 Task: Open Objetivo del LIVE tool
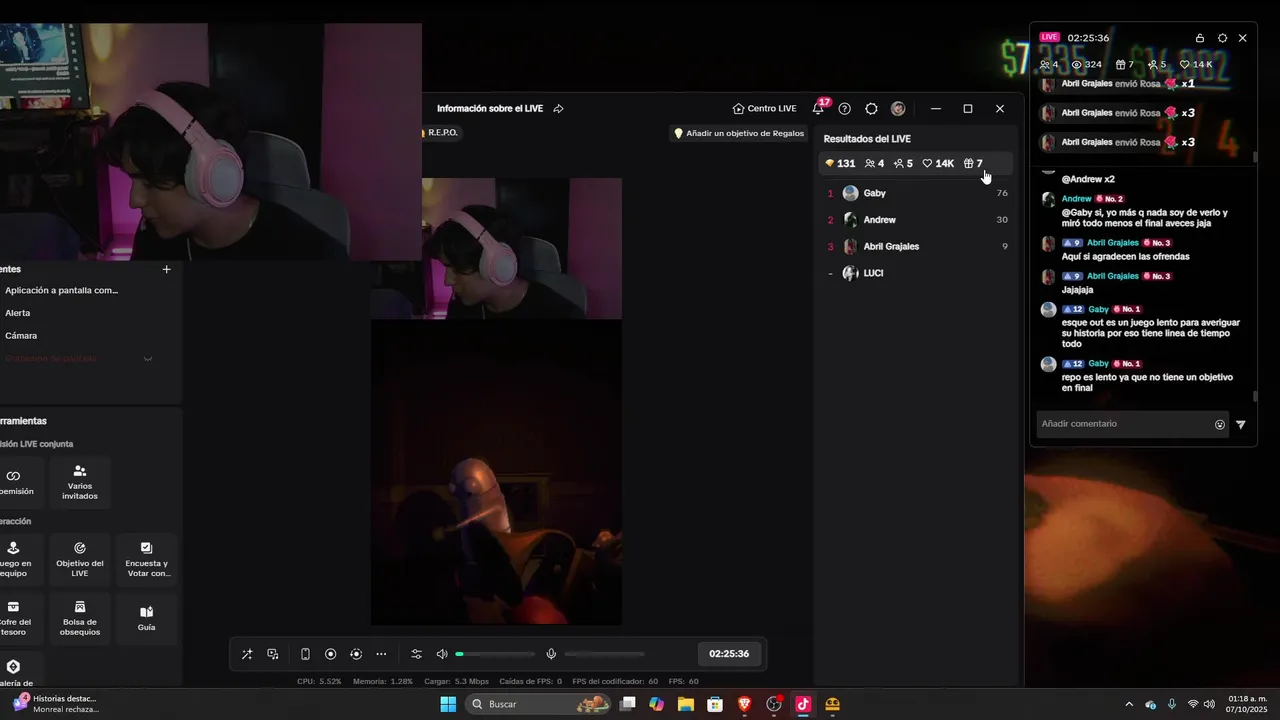point(80,560)
